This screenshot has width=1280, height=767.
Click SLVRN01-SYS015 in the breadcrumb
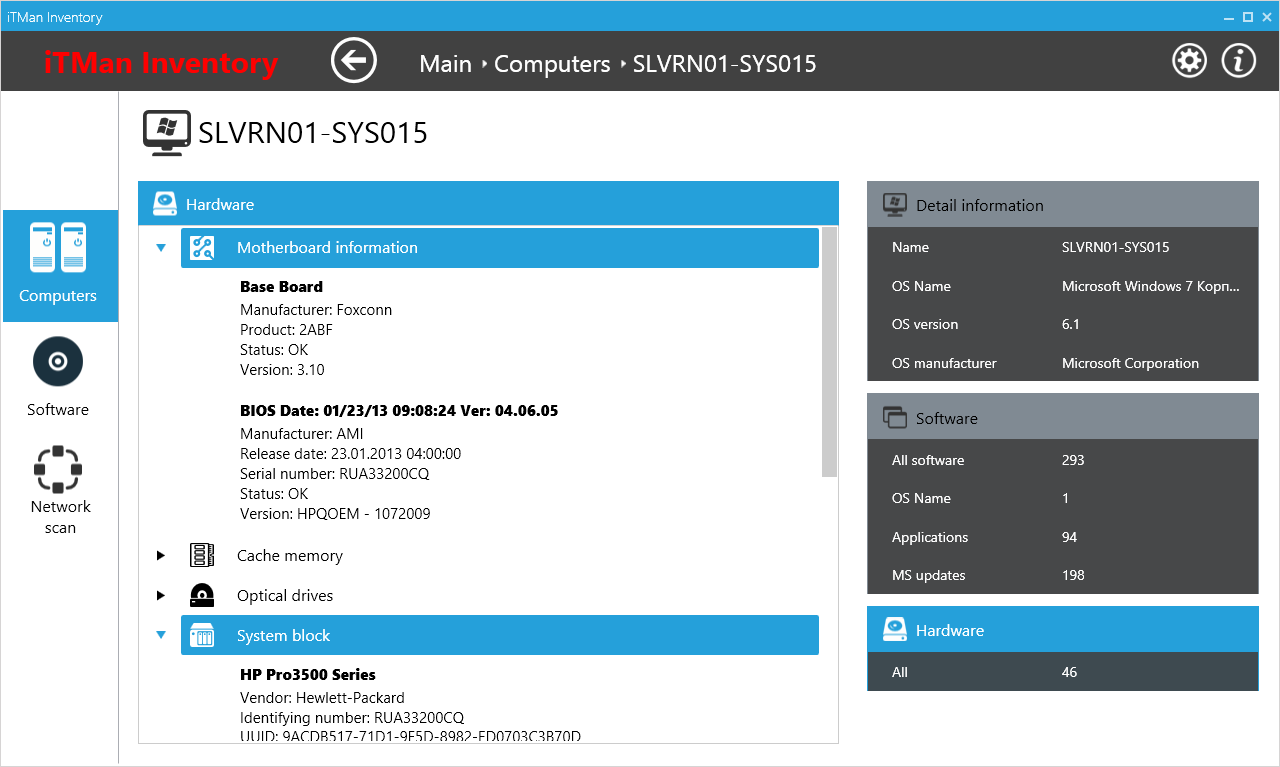(725, 64)
